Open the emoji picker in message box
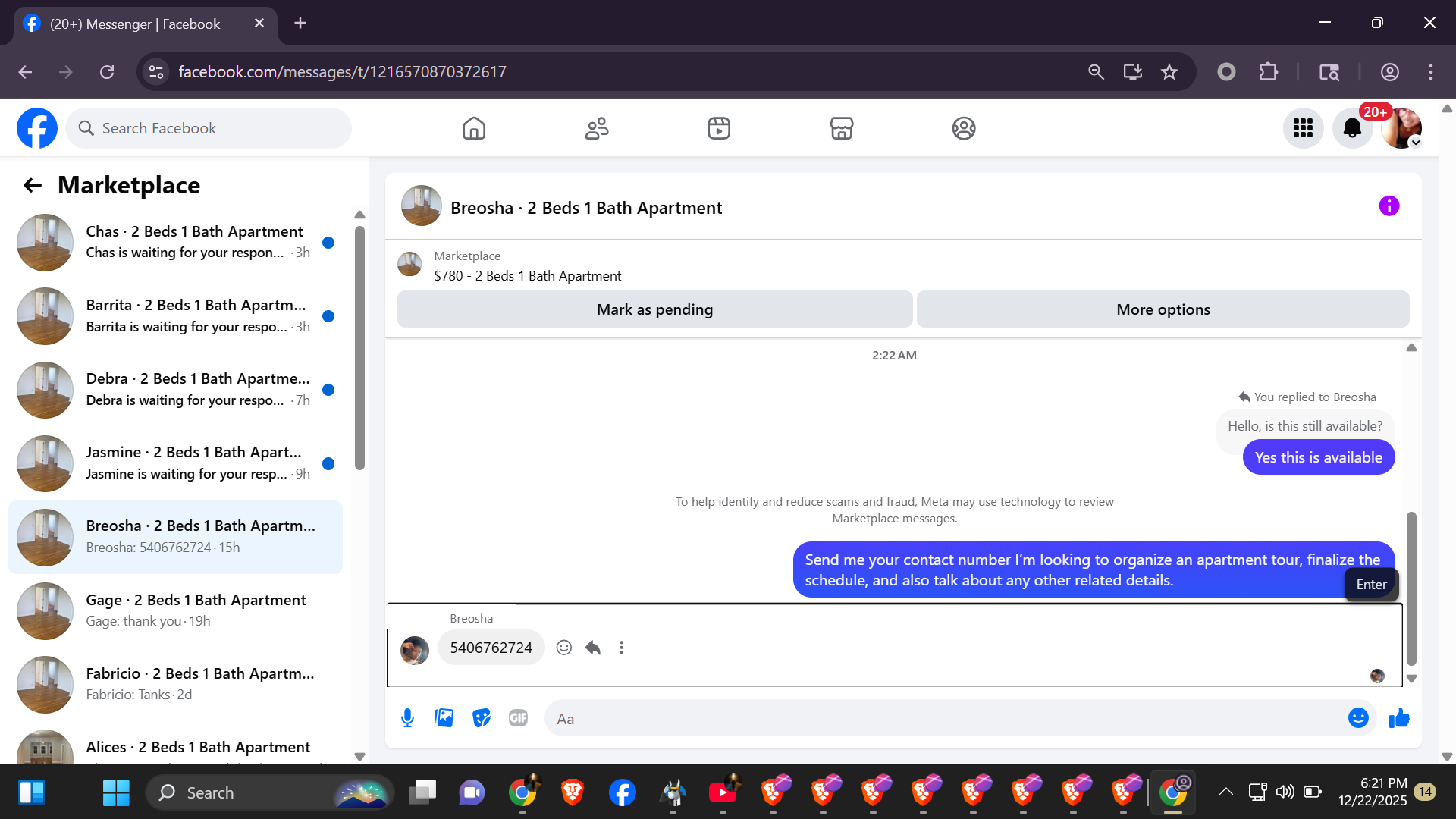Screen dimensions: 1456x819 pos(1357,718)
